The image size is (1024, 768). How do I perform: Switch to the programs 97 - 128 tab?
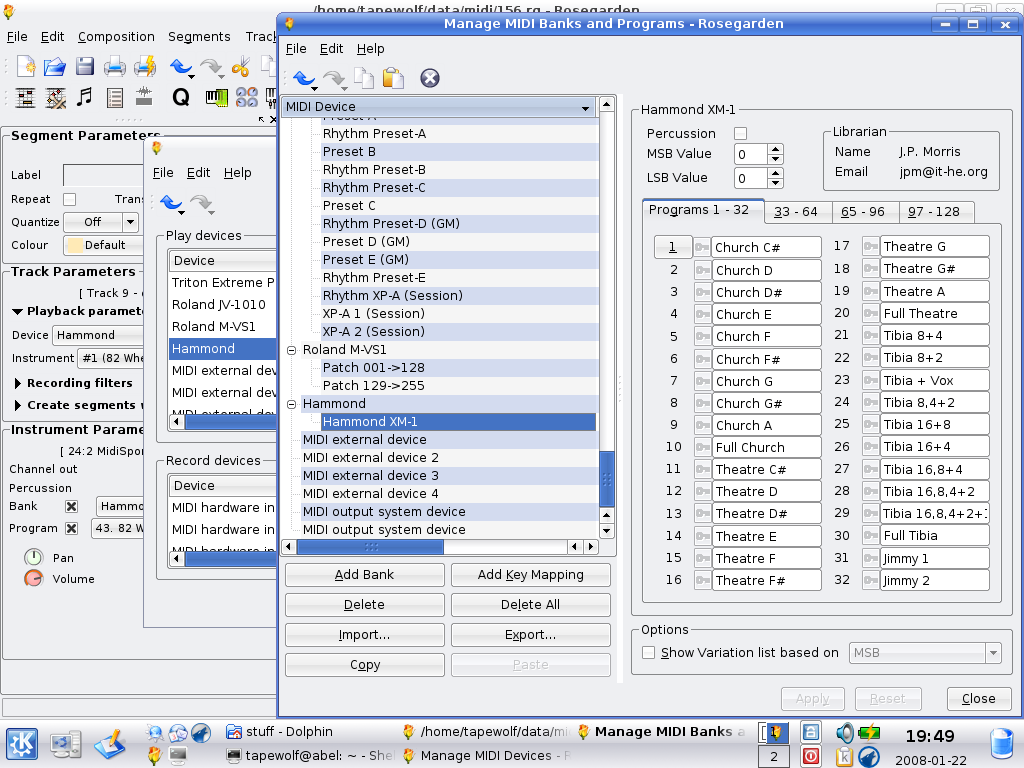tap(934, 212)
